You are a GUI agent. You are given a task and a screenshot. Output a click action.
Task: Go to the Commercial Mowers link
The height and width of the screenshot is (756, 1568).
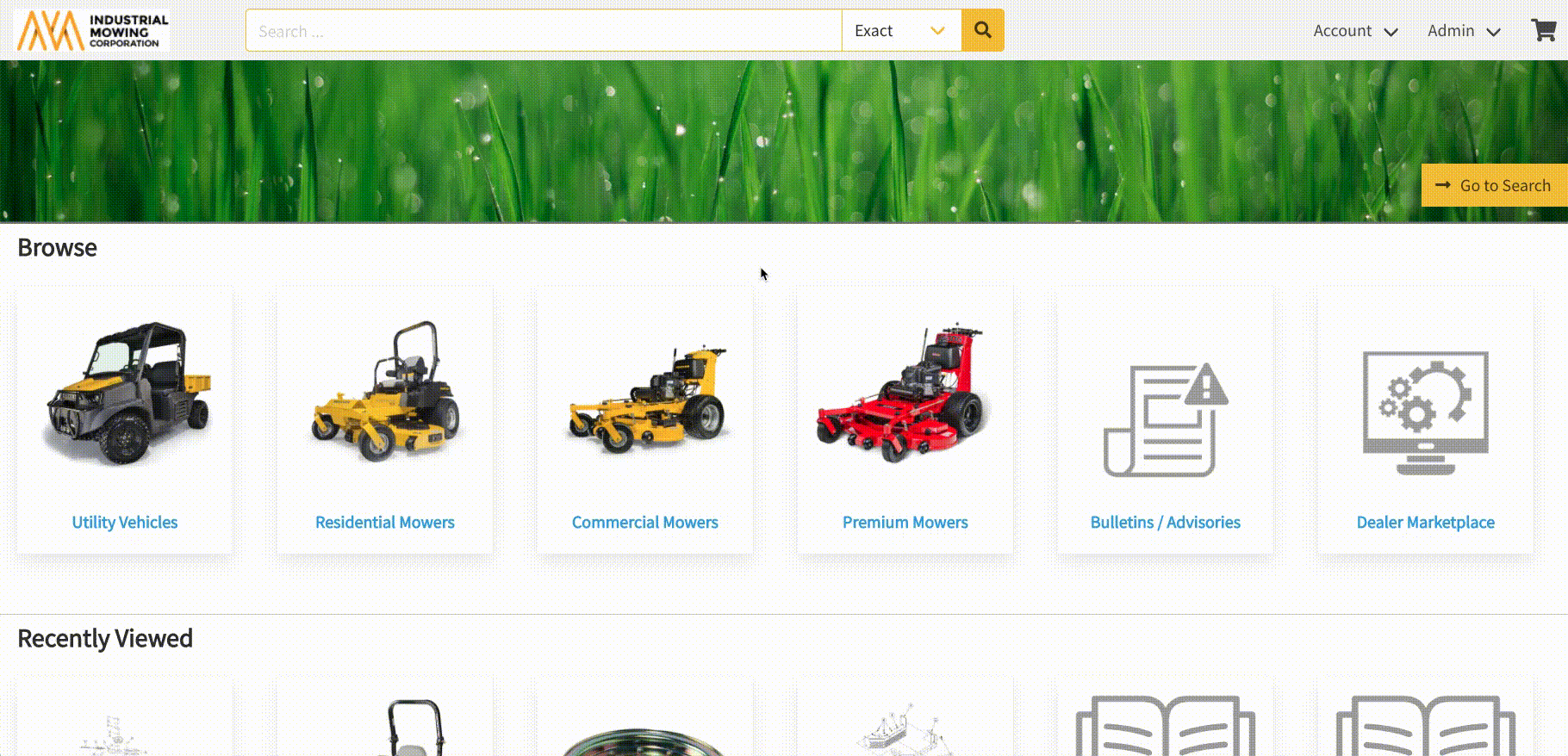(x=645, y=523)
